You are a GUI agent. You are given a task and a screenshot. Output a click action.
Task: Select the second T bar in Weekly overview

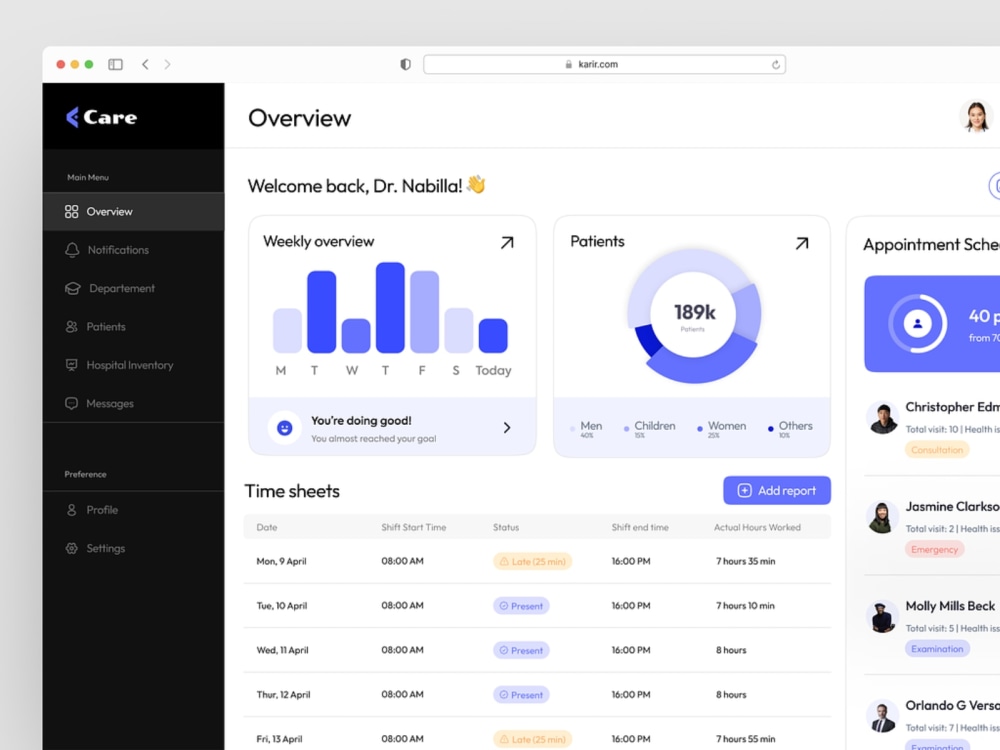(390, 307)
